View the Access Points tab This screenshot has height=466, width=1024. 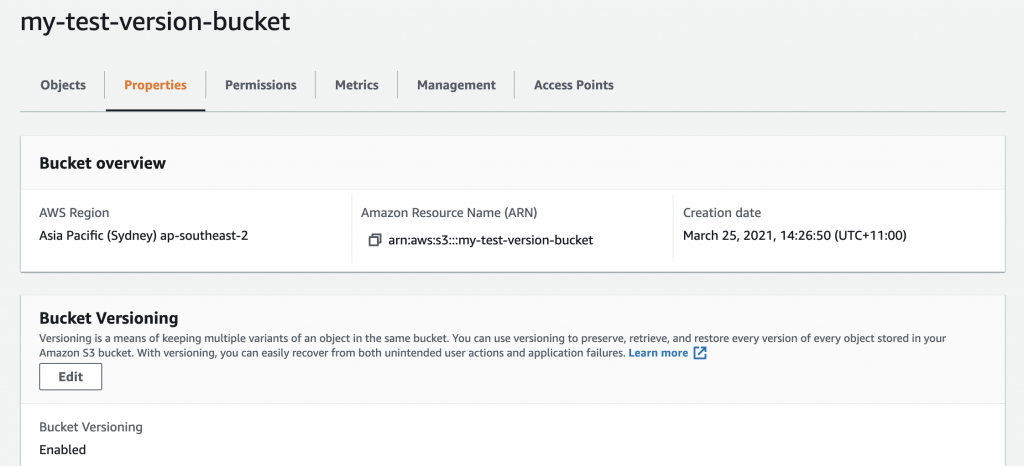pyautogui.click(x=573, y=85)
